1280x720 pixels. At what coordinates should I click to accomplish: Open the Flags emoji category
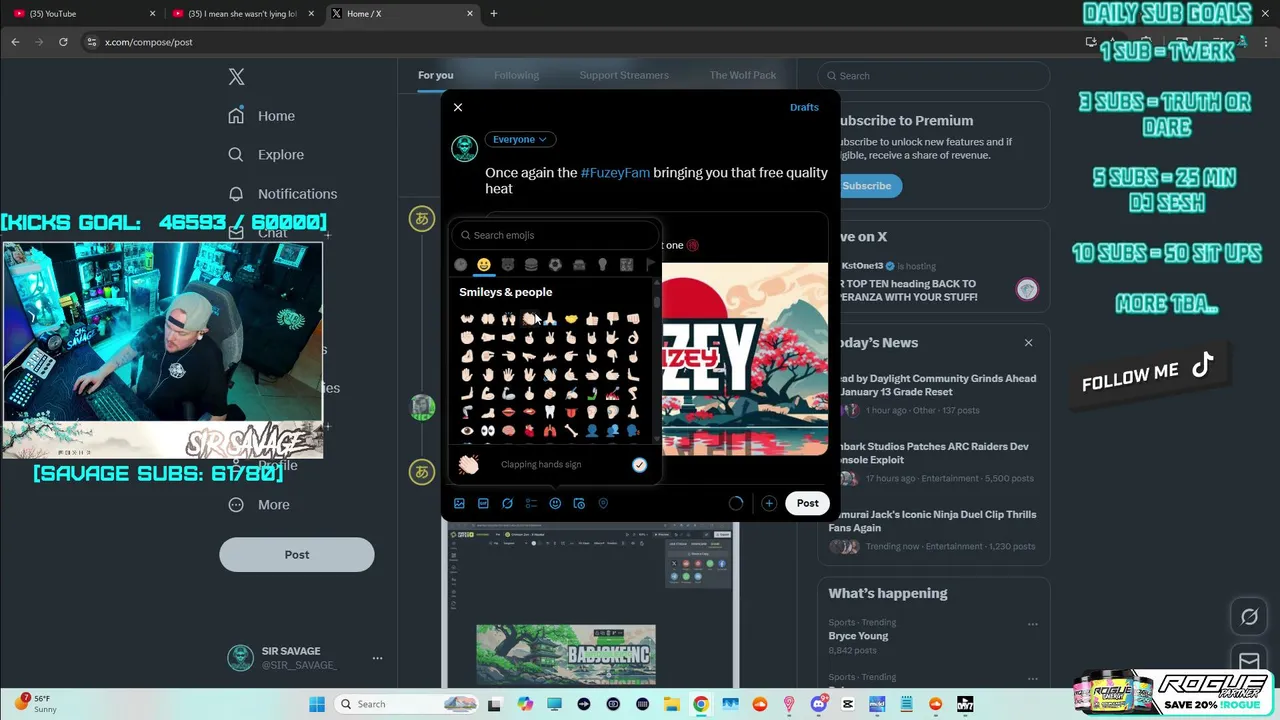[x=650, y=265]
